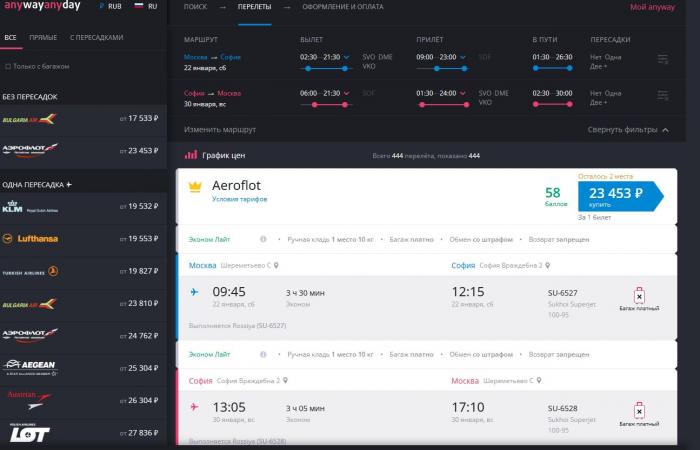Open filter settings icon for София–Москва row
Viewport: 700px width, 450px height.
click(663, 95)
